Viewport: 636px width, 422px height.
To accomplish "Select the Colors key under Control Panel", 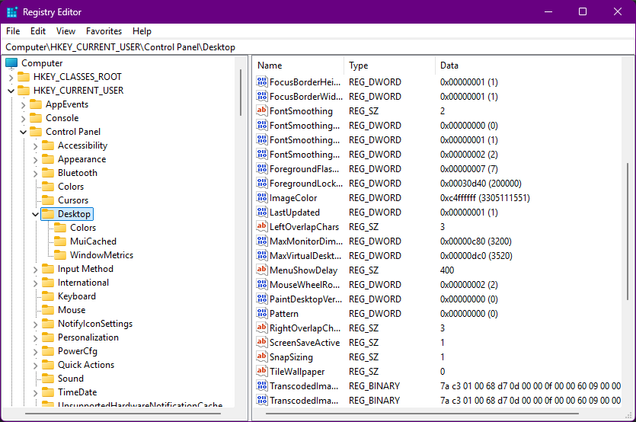I will click(71, 187).
